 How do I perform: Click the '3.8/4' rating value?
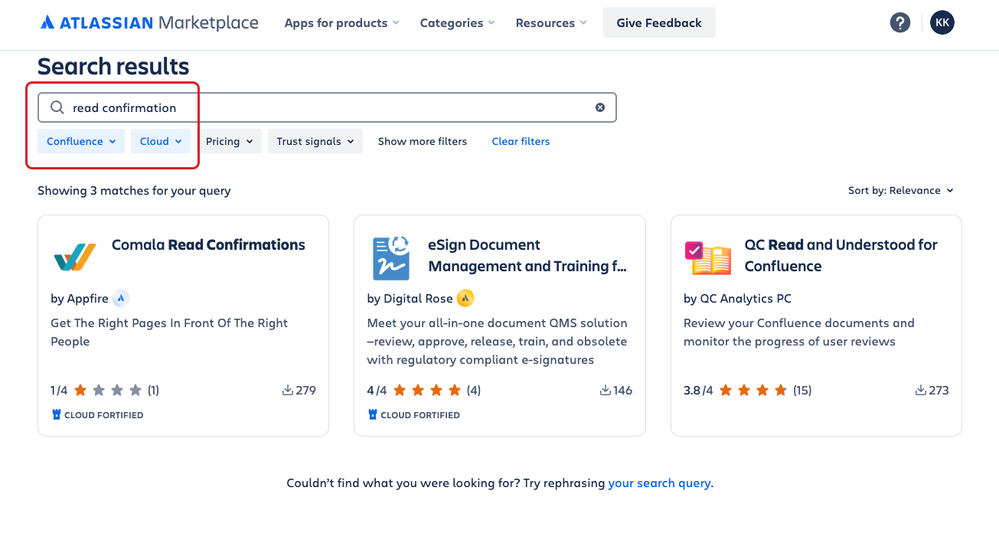[x=698, y=390]
